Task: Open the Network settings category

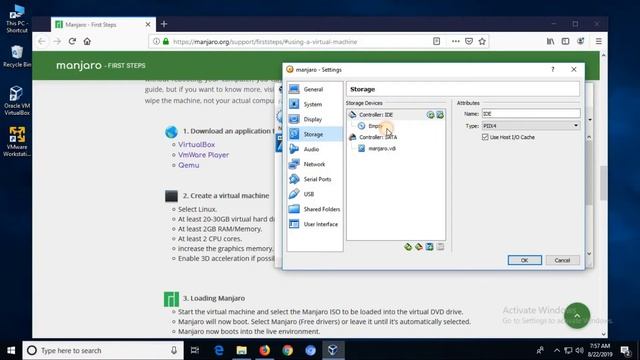Action: click(314, 164)
